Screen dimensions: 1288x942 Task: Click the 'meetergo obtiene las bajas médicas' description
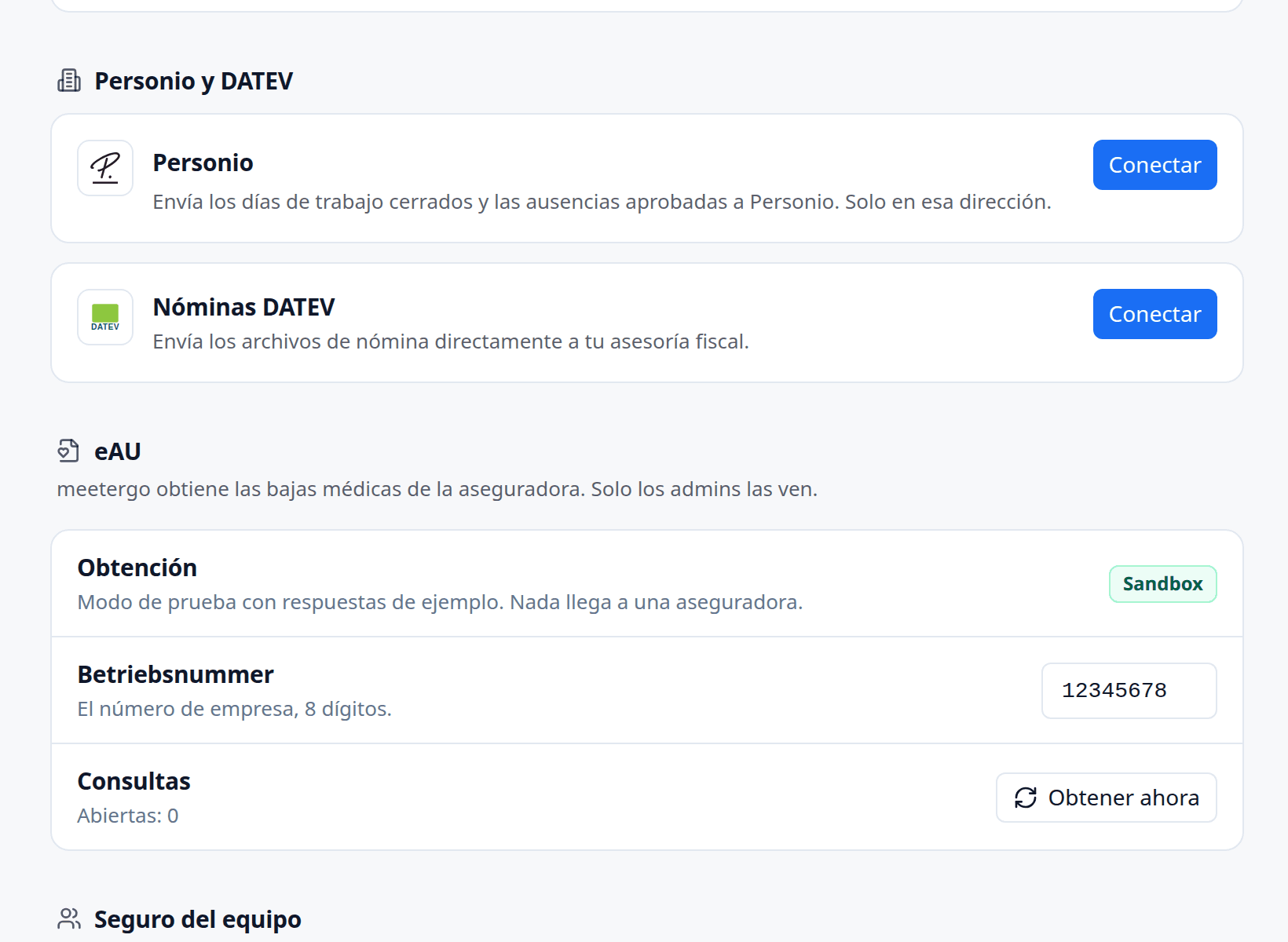tap(437, 489)
